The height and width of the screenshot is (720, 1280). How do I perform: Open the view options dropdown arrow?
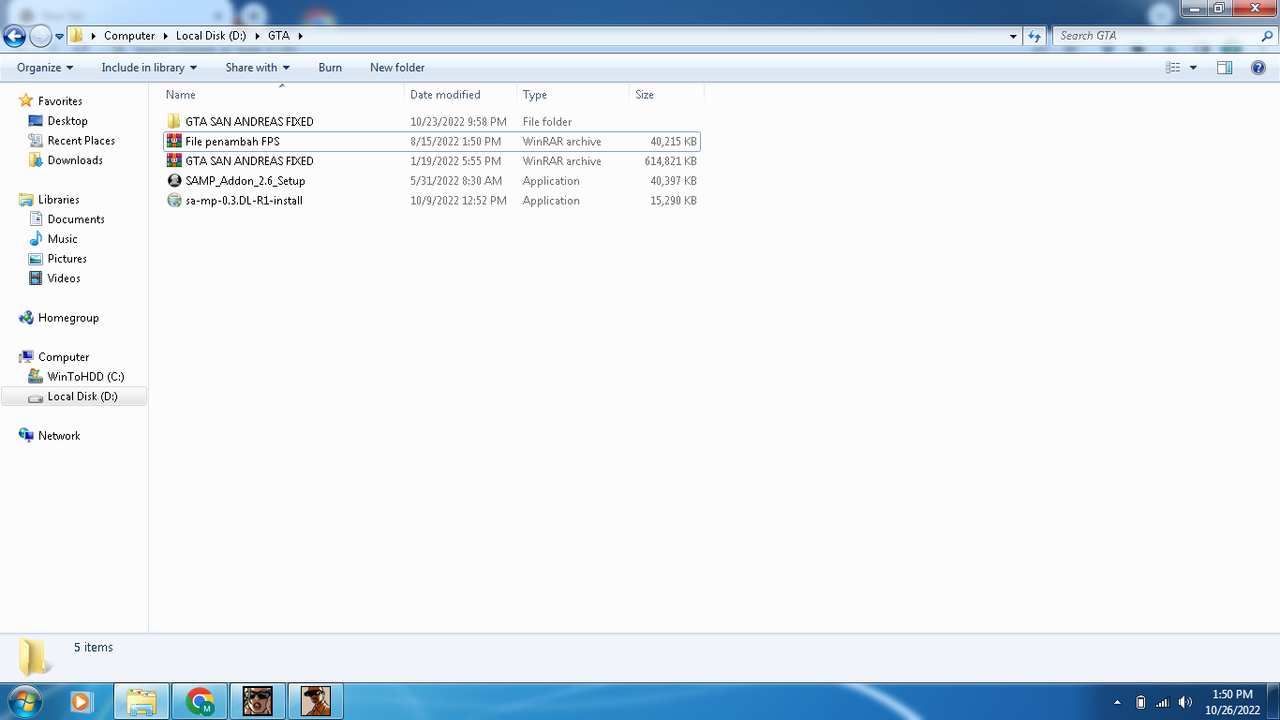pos(1193,68)
